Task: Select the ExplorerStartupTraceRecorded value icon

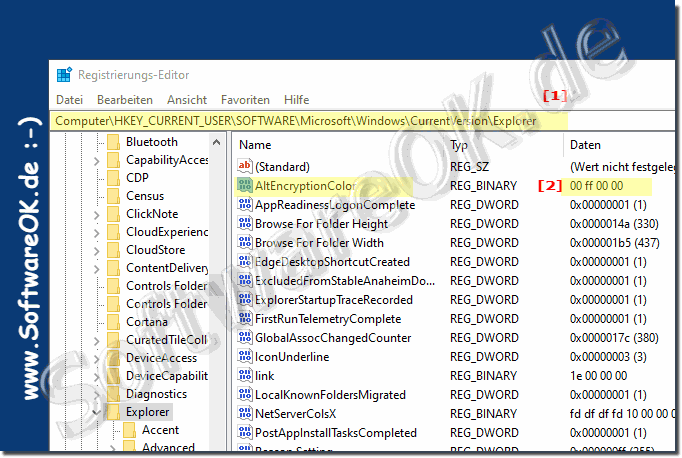Action: point(245,300)
